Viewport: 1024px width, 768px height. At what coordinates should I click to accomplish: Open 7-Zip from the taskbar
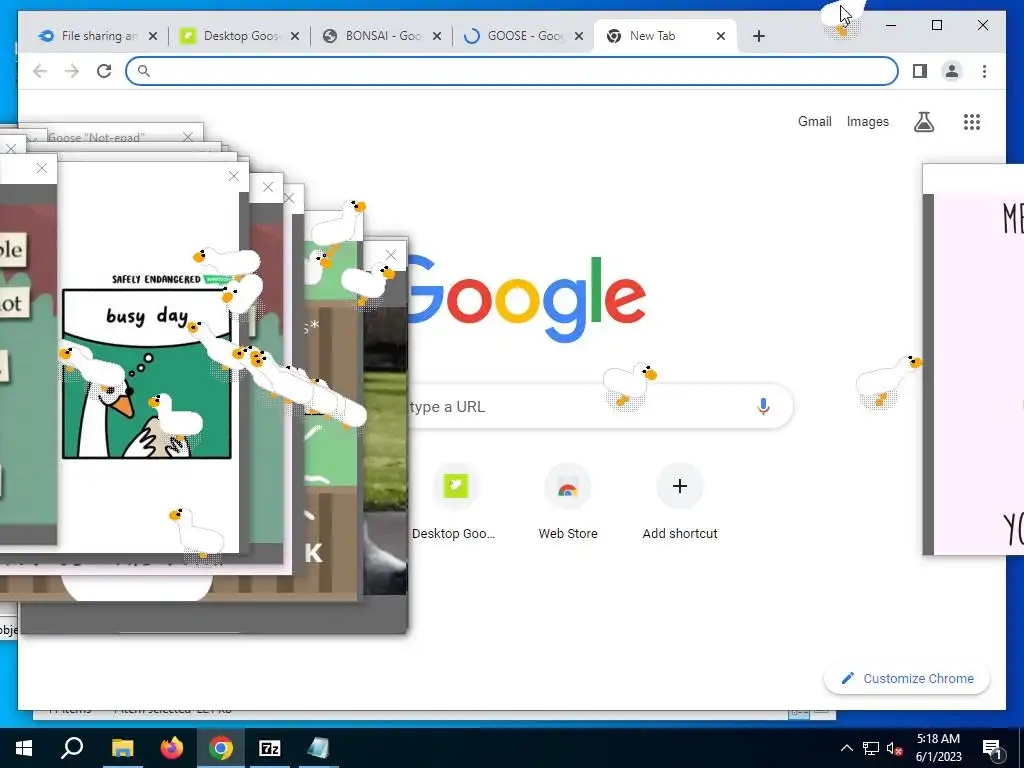coord(270,748)
